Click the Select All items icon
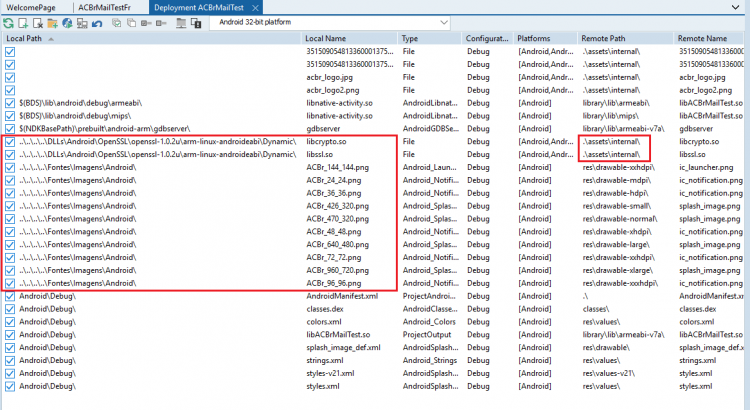The image size is (750, 410). pyautogui.click(x=116, y=23)
